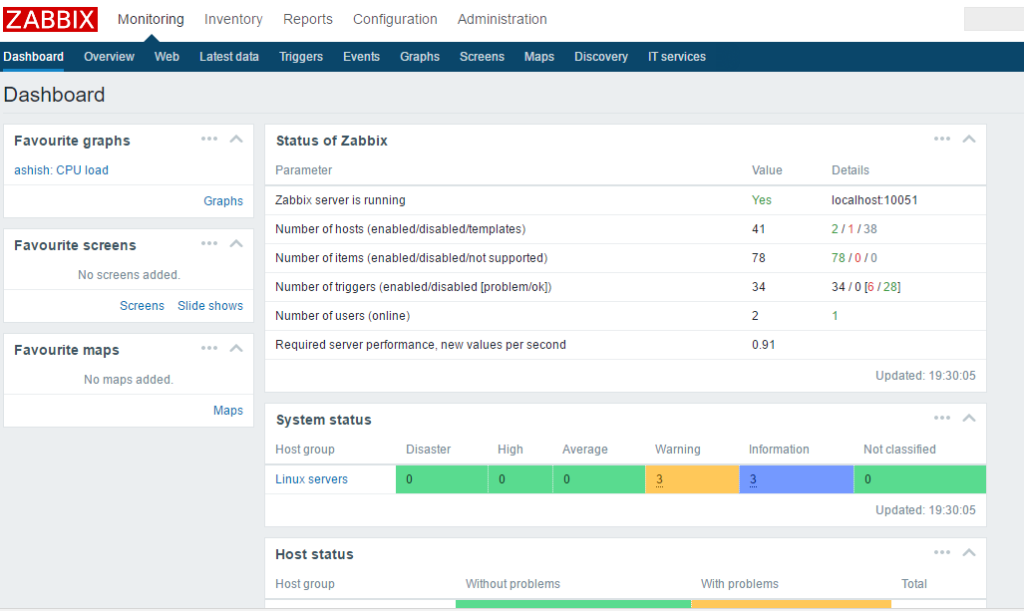
Task: Open the Favourite maps widget menu
Action: 209,348
